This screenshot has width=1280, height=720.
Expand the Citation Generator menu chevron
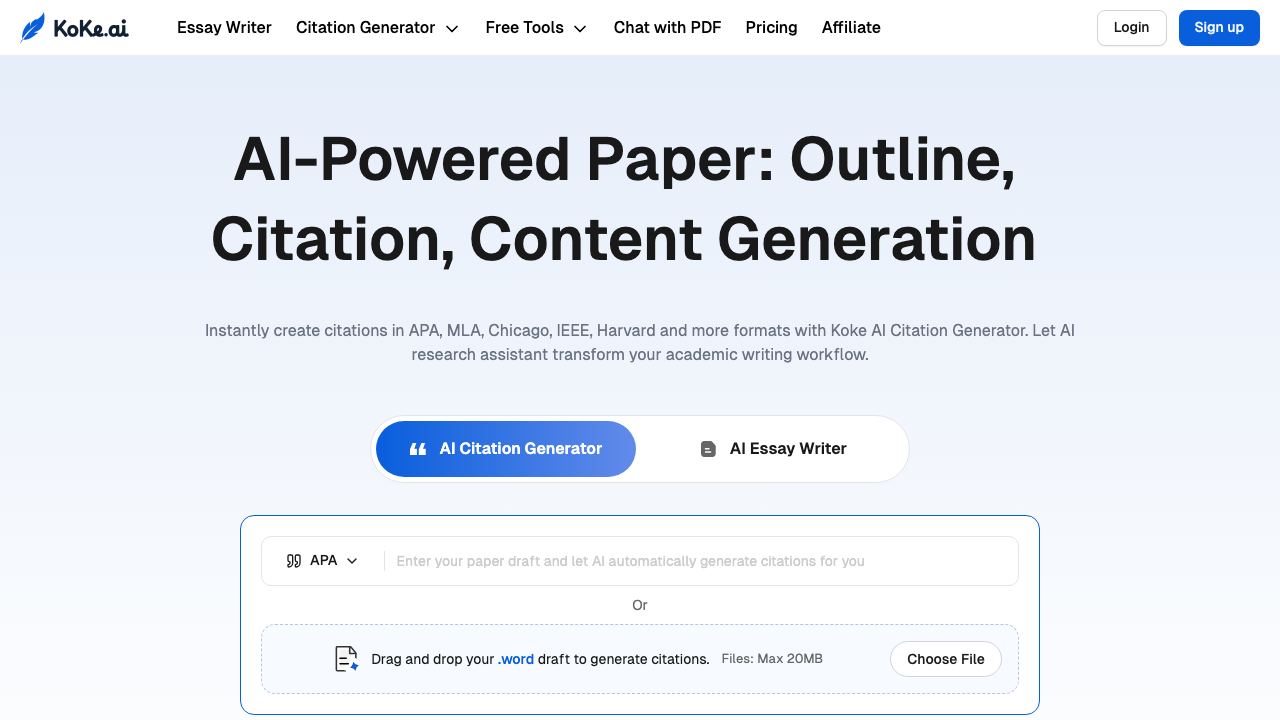452,29
